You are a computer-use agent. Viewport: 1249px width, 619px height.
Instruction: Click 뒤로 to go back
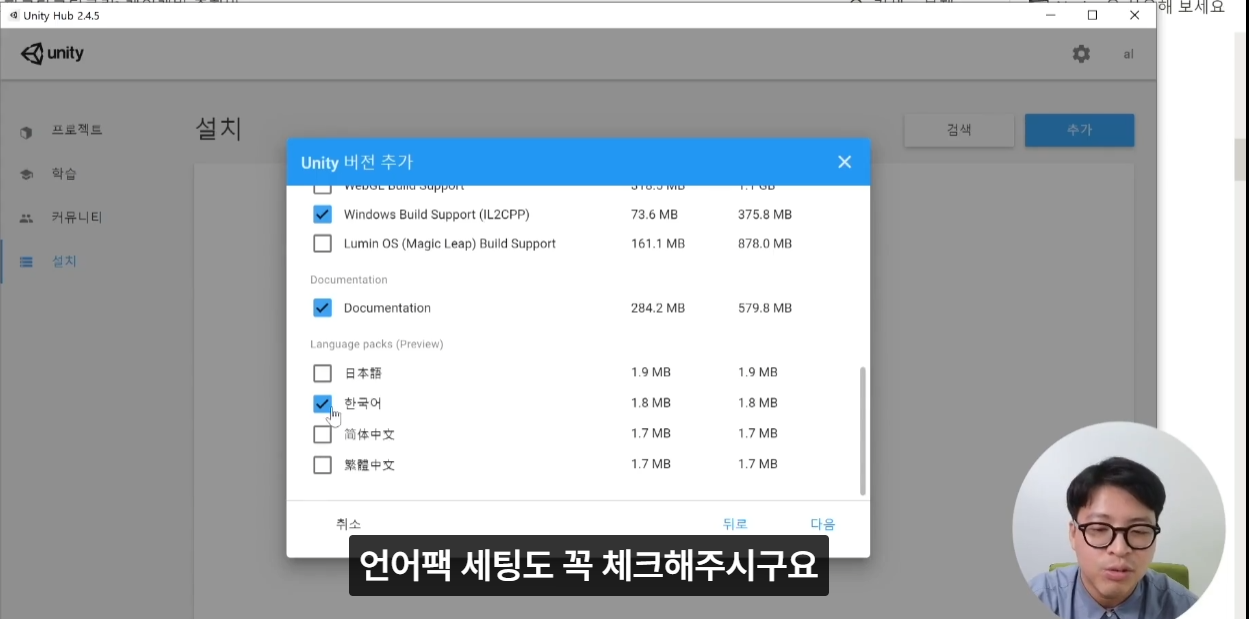(x=735, y=524)
